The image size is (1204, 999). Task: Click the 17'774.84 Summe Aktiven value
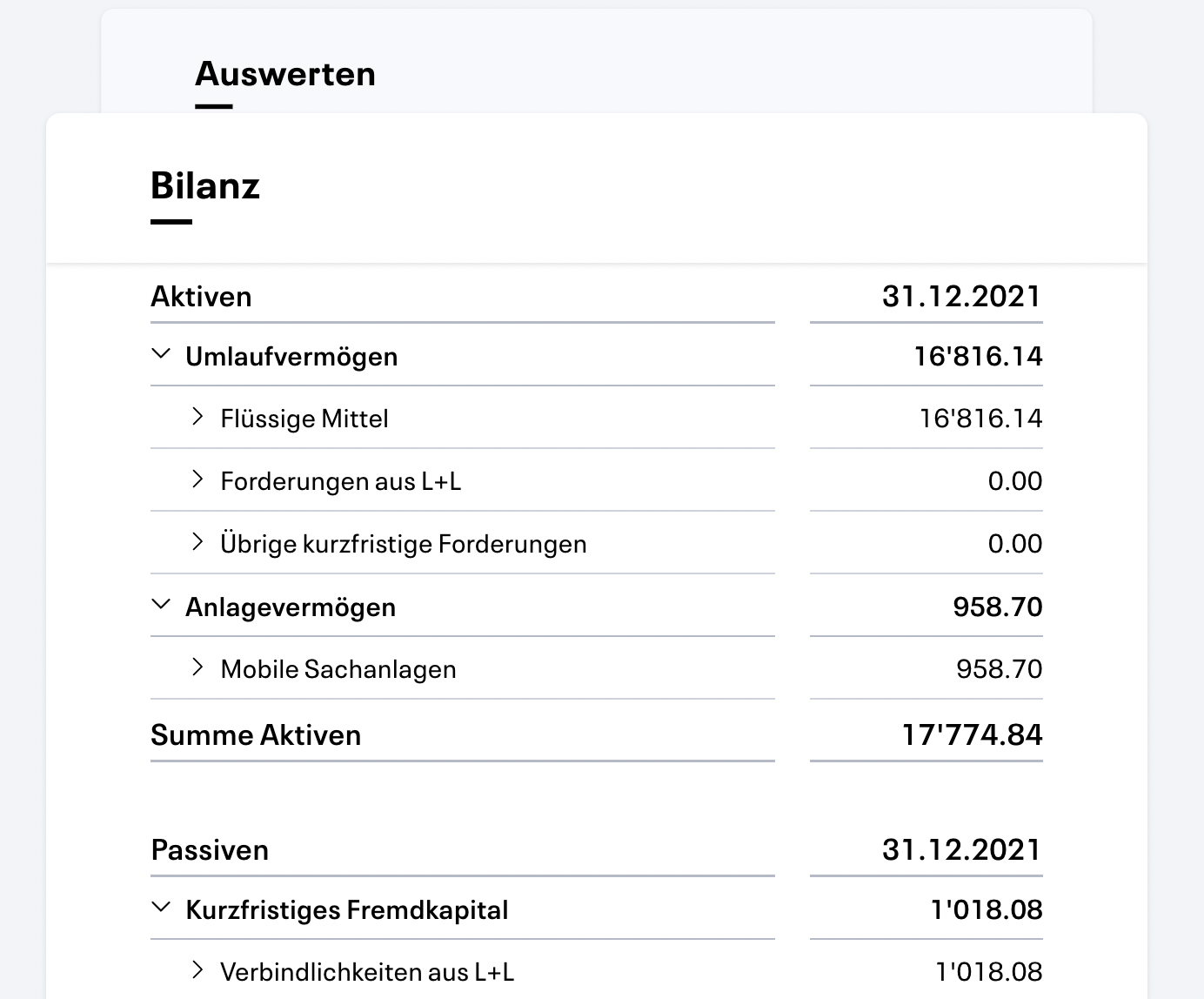pos(972,734)
